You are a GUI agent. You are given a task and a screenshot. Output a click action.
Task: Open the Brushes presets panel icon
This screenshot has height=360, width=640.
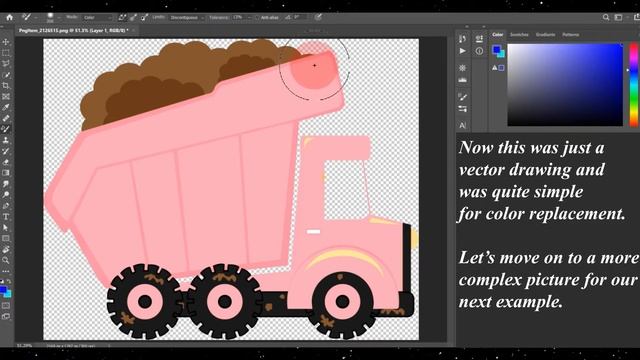(x=462, y=109)
